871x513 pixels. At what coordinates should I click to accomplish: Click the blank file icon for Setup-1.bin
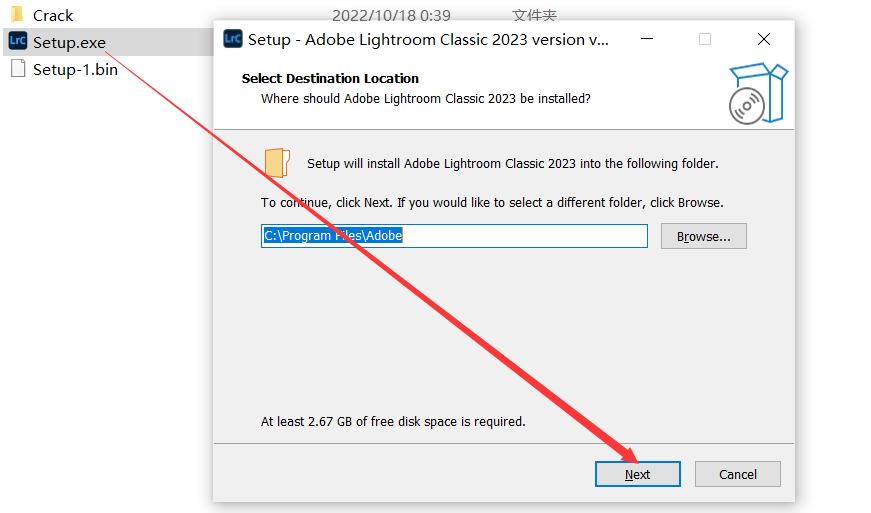tap(18, 68)
